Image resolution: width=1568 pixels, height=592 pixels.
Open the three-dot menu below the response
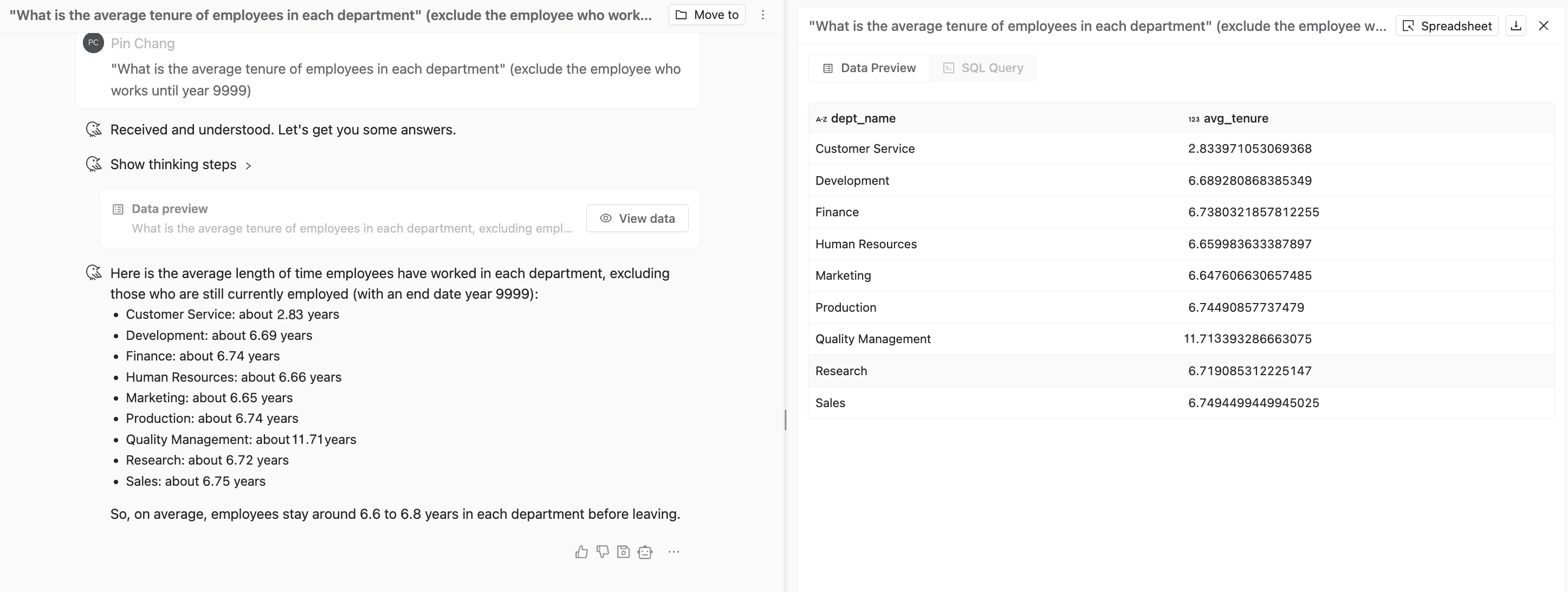(x=674, y=552)
